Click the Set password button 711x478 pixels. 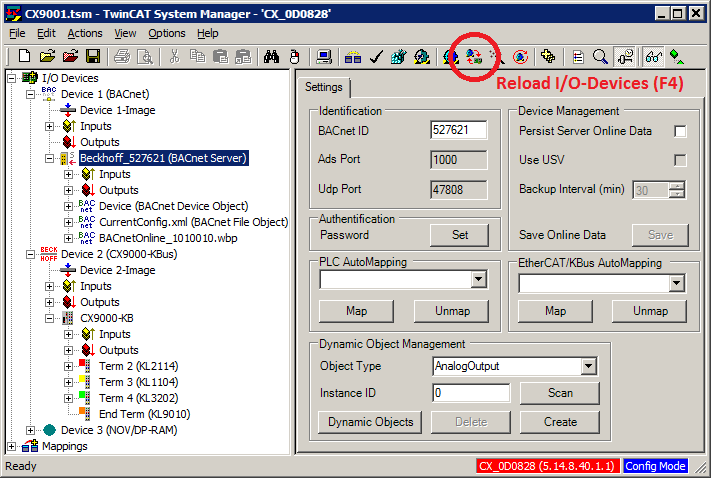[459, 235]
